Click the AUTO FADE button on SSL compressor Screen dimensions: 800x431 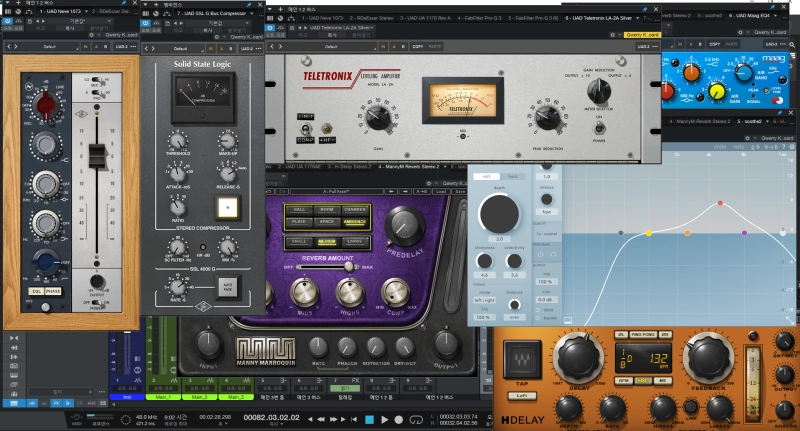(x=231, y=285)
